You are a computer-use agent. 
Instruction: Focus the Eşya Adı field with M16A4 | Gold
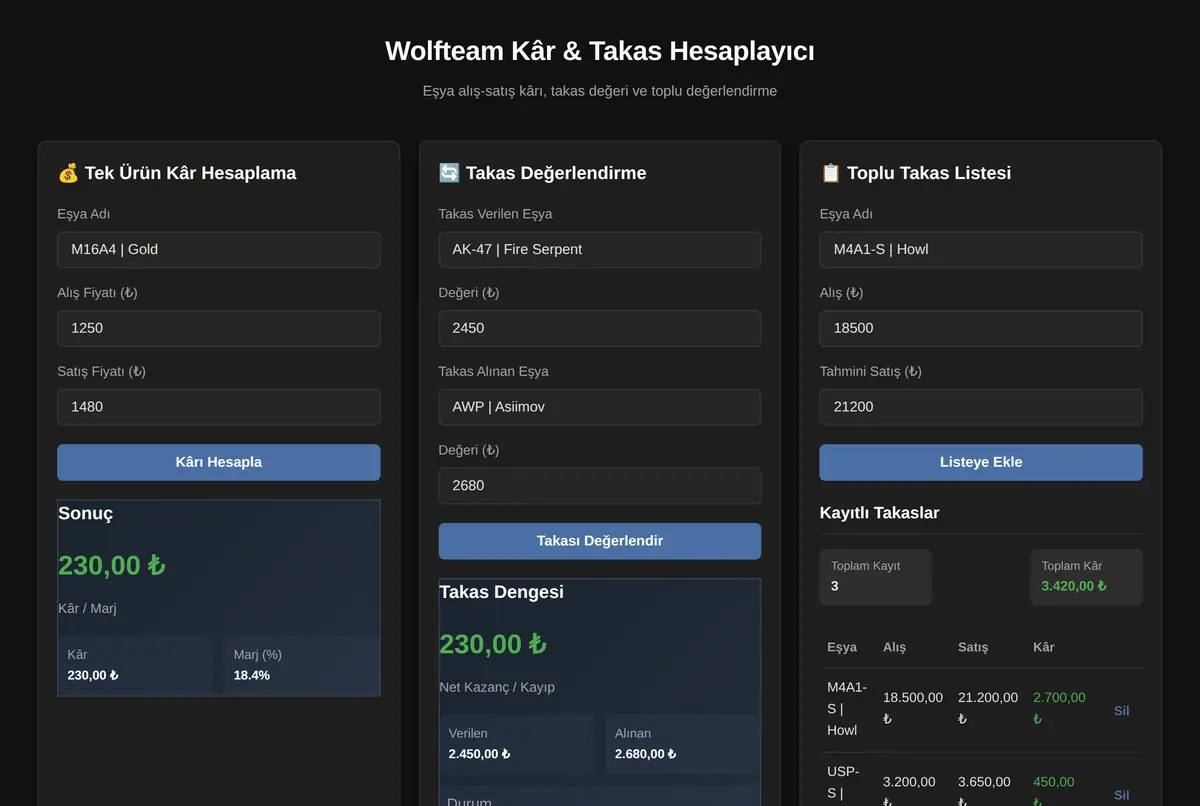(x=219, y=250)
